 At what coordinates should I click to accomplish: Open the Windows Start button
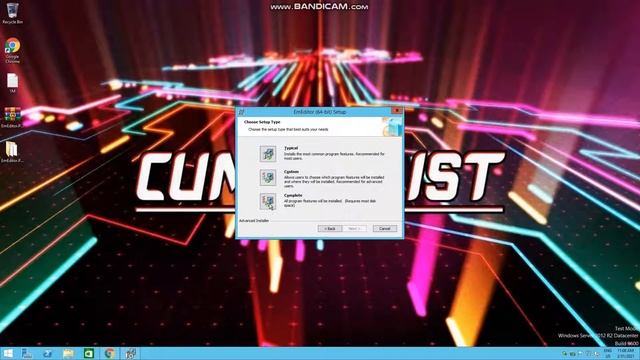pos(7,353)
